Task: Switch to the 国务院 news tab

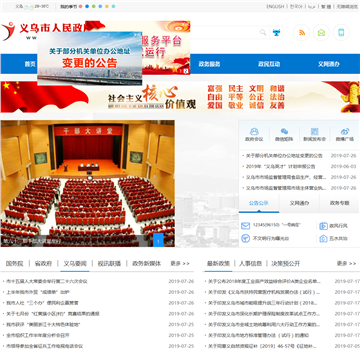Action: click(14, 263)
